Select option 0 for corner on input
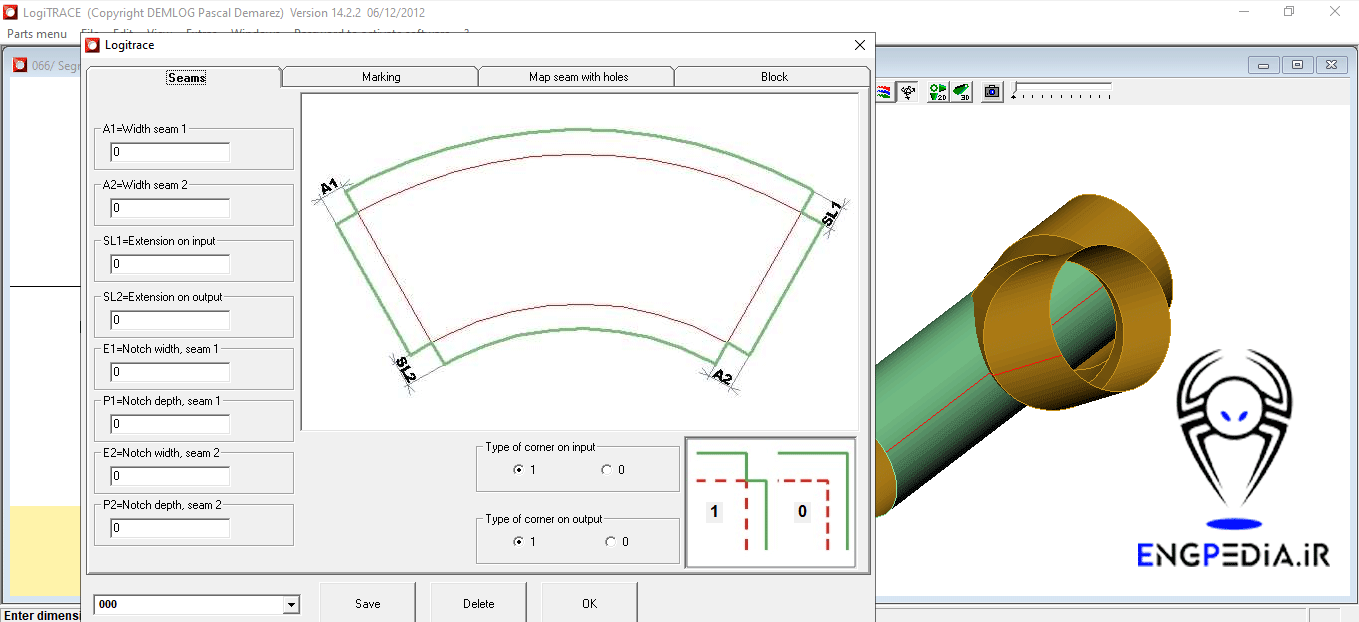Screen dimensions: 1359x622 coord(606,470)
